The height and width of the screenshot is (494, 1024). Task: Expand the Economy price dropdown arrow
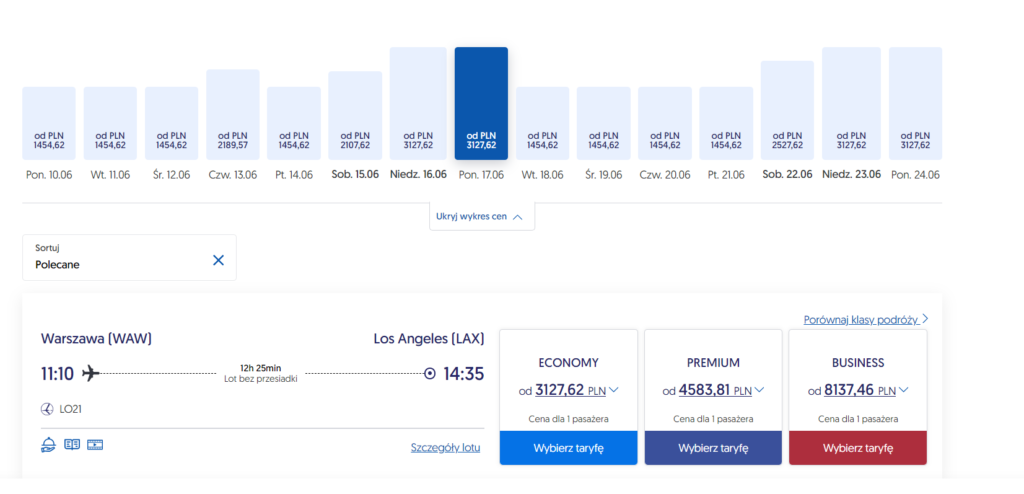[x=614, y=390]
